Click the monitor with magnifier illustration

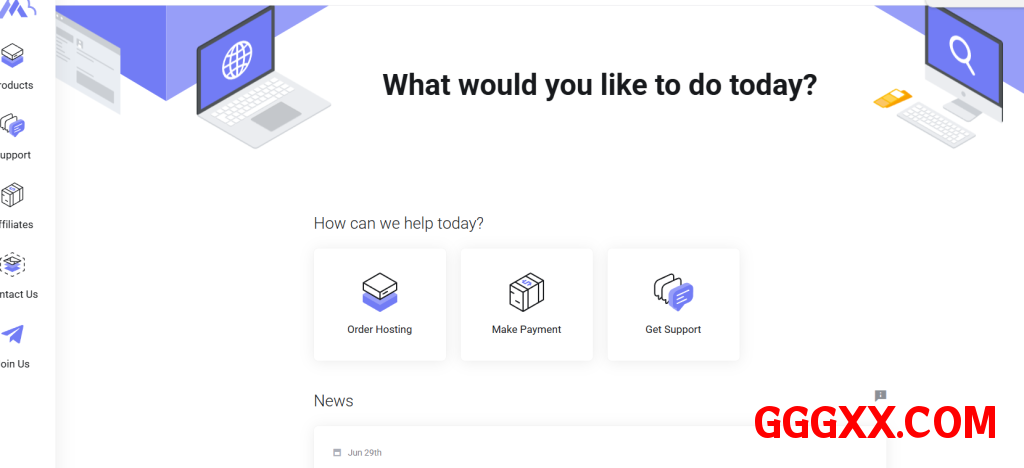[x=958, y=60]
